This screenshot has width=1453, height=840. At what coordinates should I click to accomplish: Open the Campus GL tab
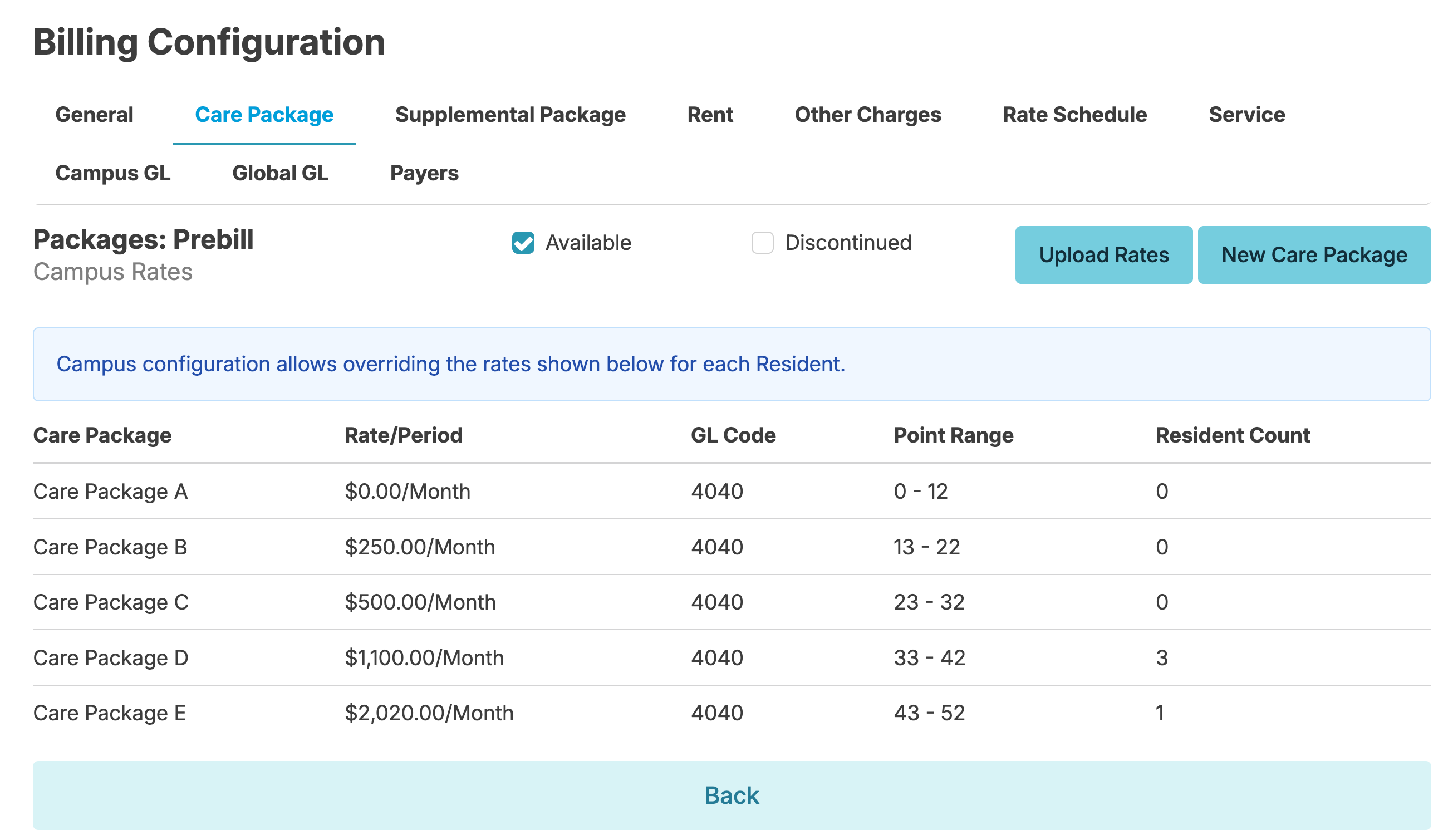[112, 173]
